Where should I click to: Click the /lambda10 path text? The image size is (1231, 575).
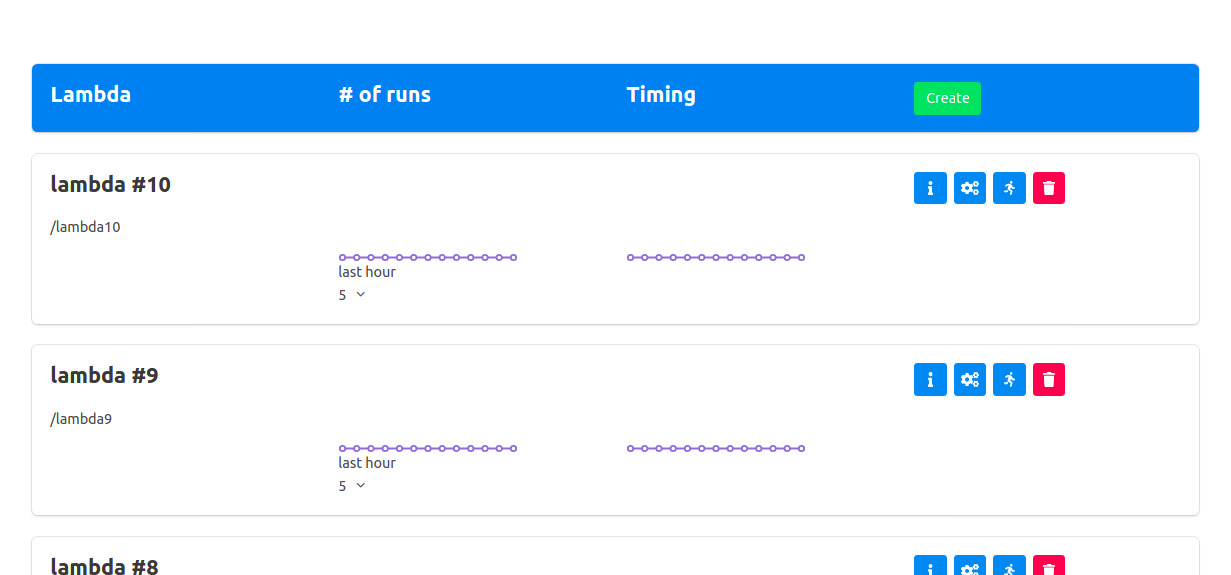[85, 227]
